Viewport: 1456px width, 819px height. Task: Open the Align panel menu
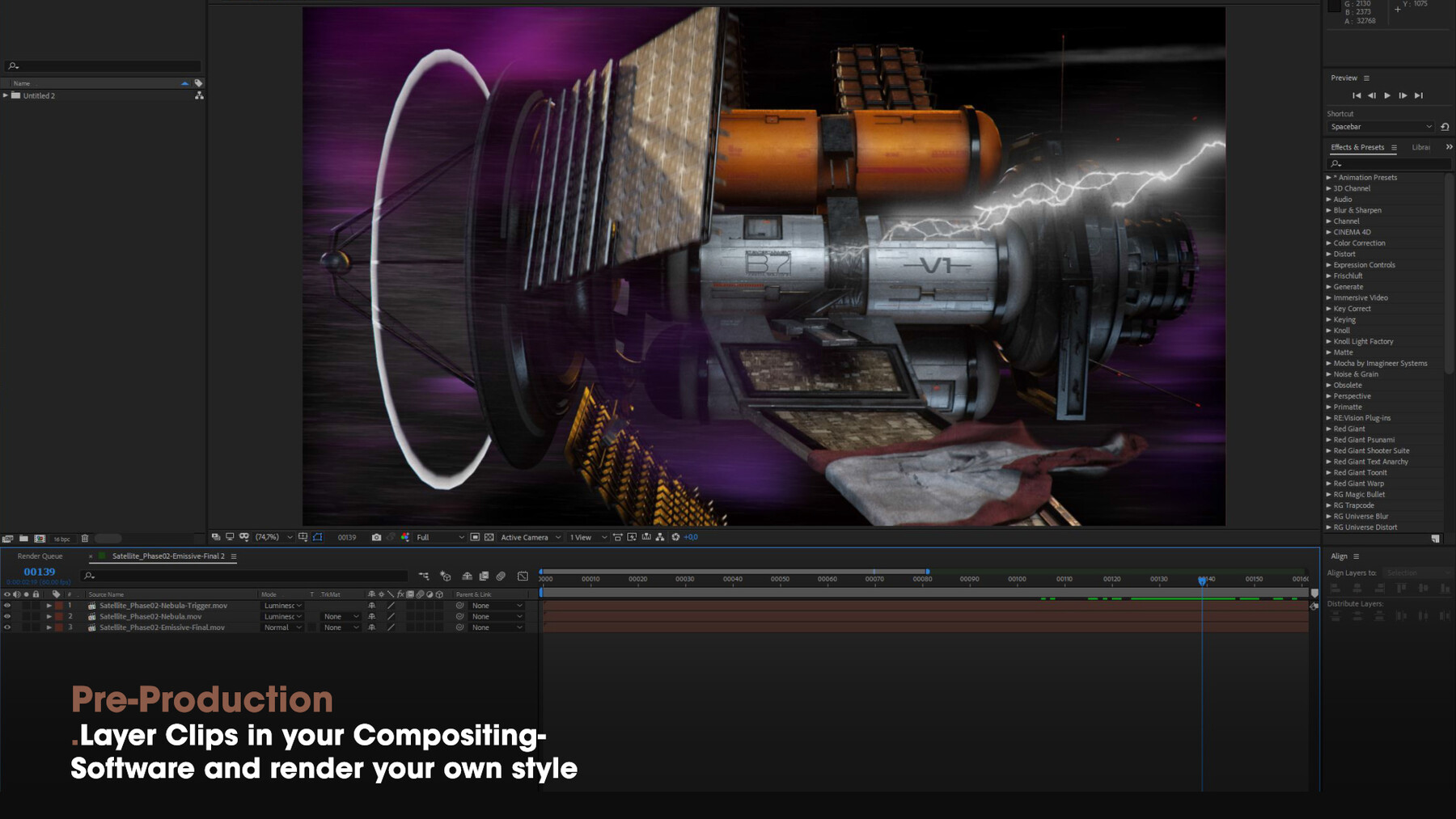(x=1357, y=556)
